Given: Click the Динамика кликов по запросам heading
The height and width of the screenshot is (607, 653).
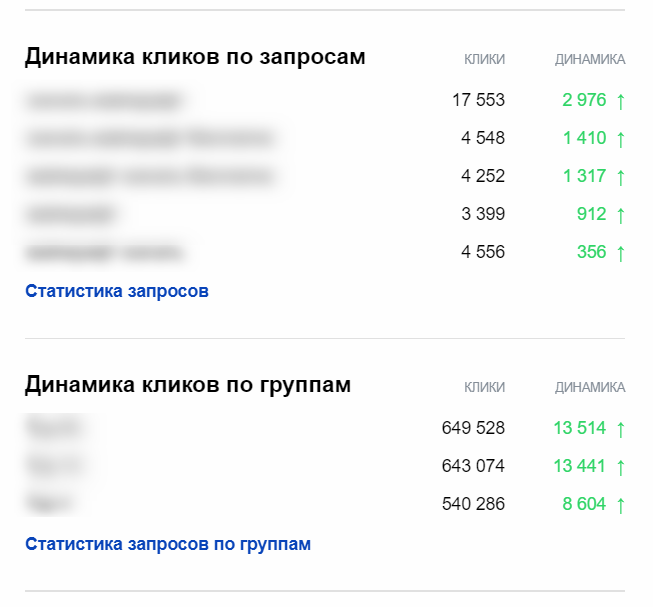Looking at the screenshot, I should click(195, 57).
